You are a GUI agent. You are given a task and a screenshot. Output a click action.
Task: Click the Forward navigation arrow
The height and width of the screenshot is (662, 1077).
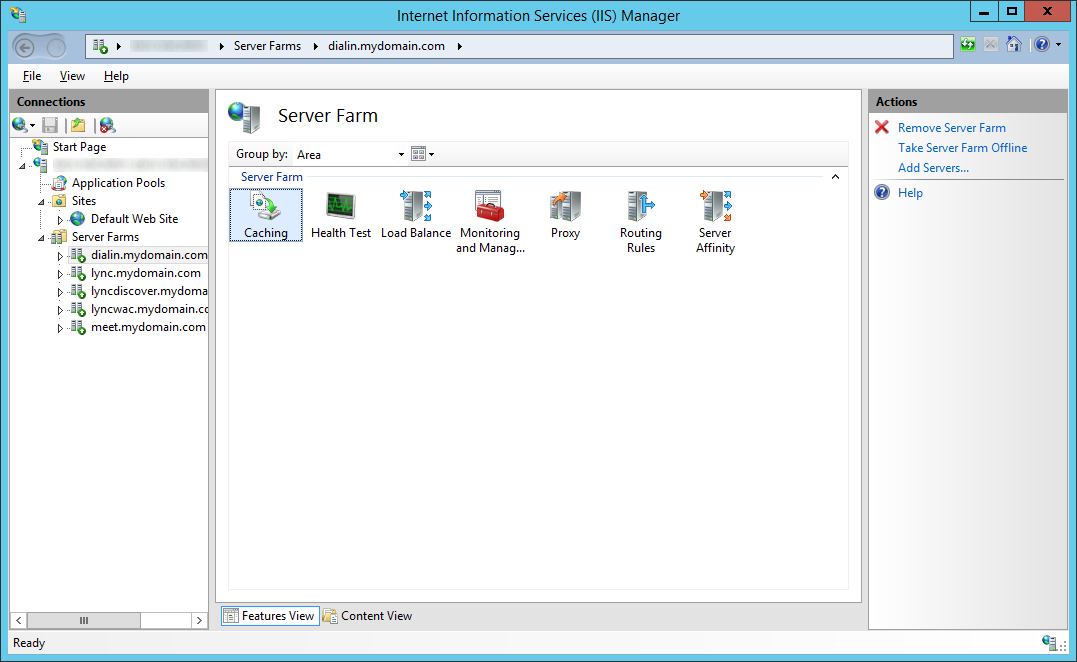click(56, 47)
